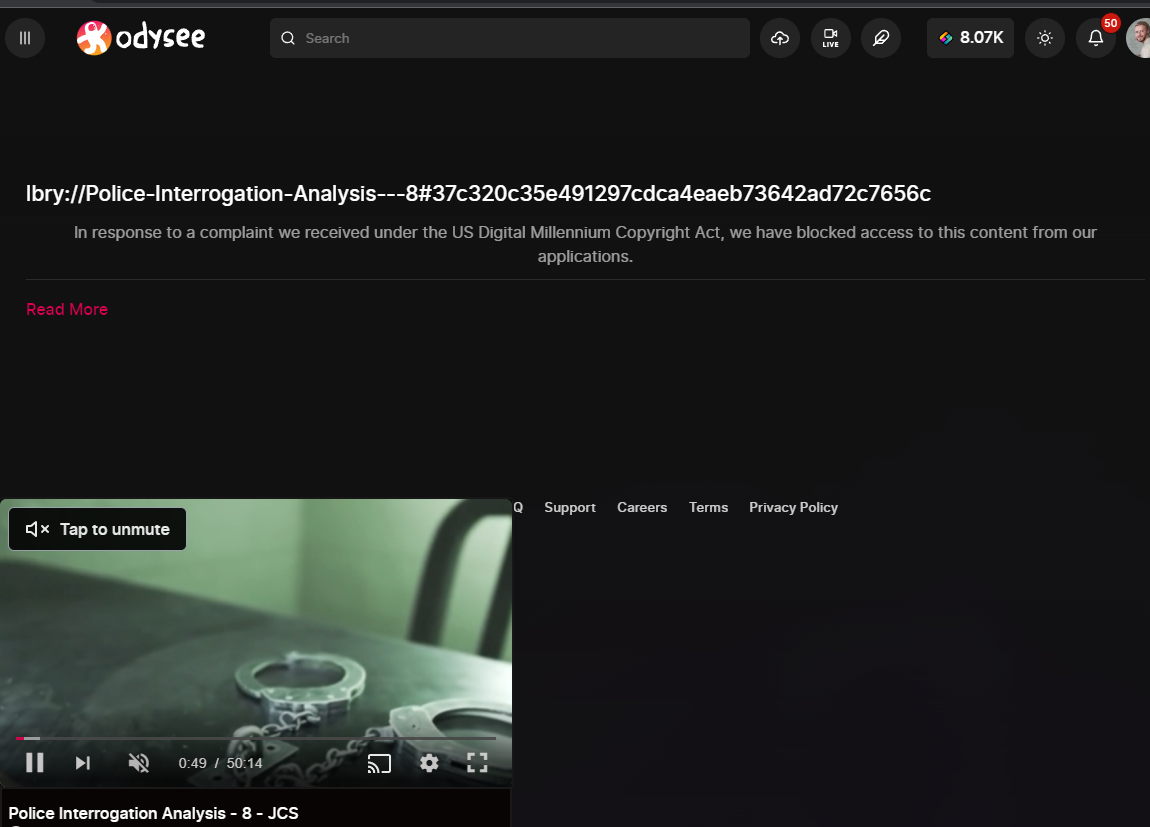This screenshot has width=1150, height=827.
Task: Click the Go Live camera icon
Action: tap(830, 38)
